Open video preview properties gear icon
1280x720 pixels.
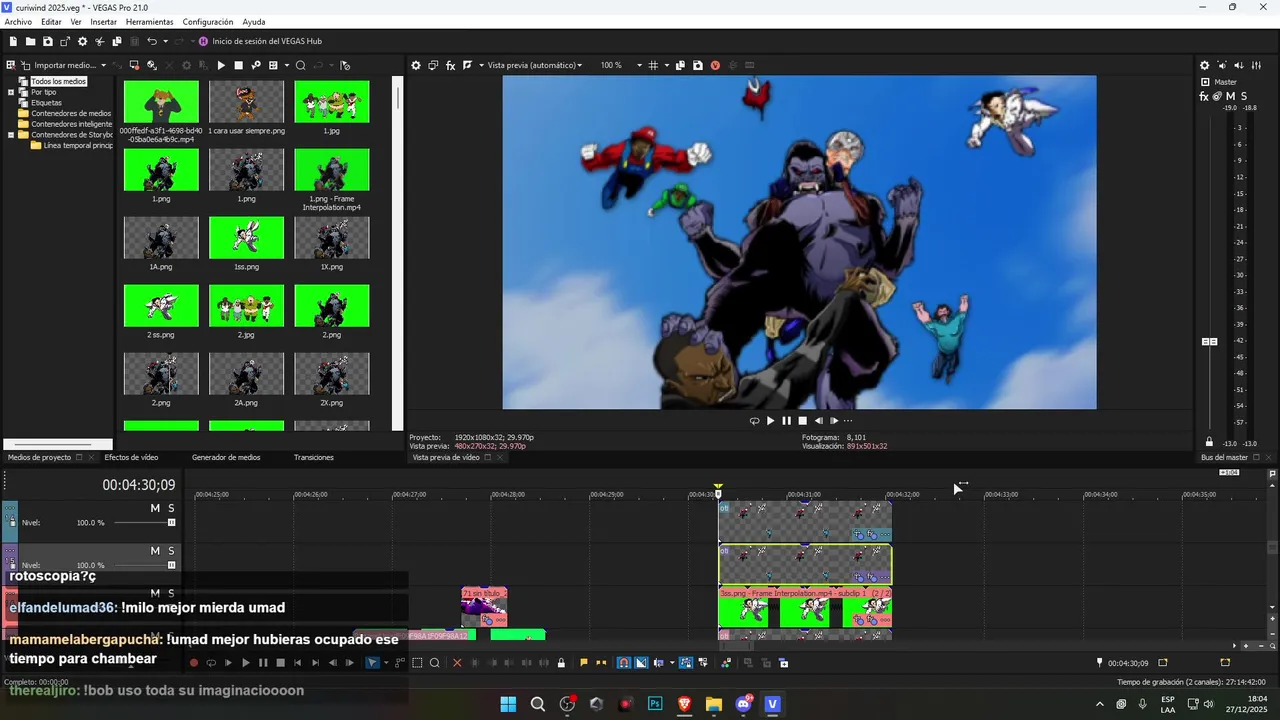pyautogui.click(x=416, y=65)
